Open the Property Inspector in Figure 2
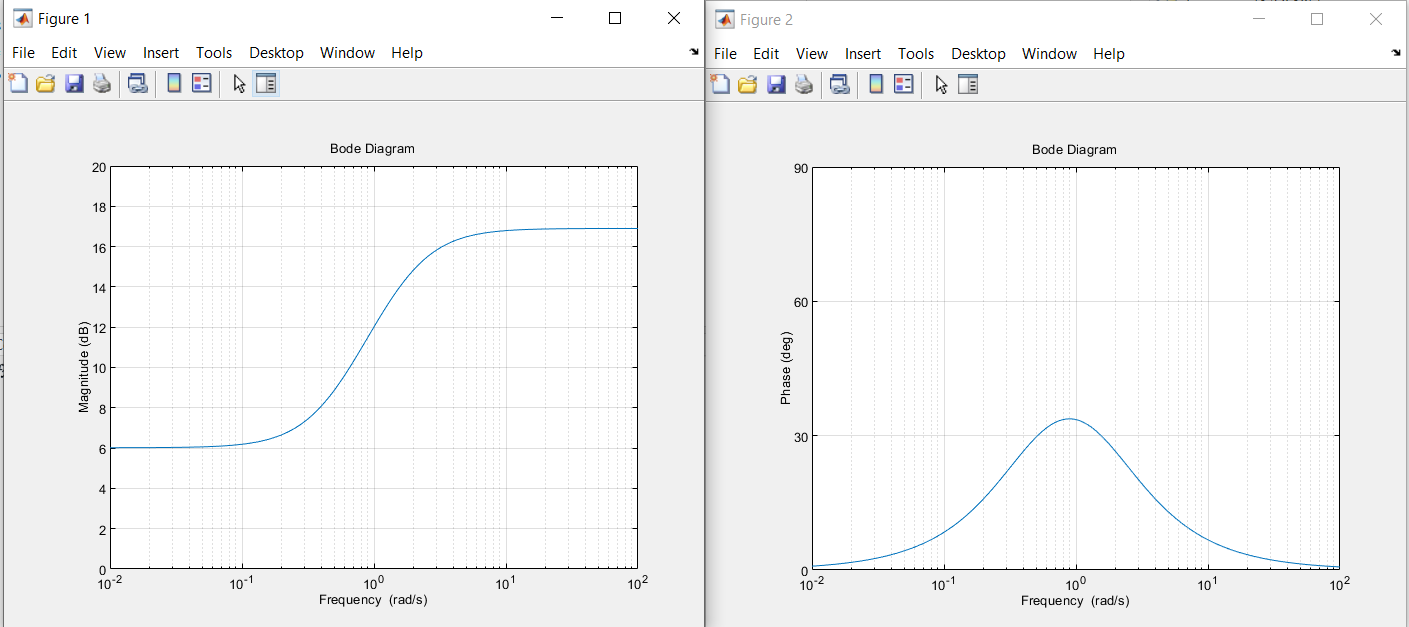The image size is (1409, 627). [967, 84]
